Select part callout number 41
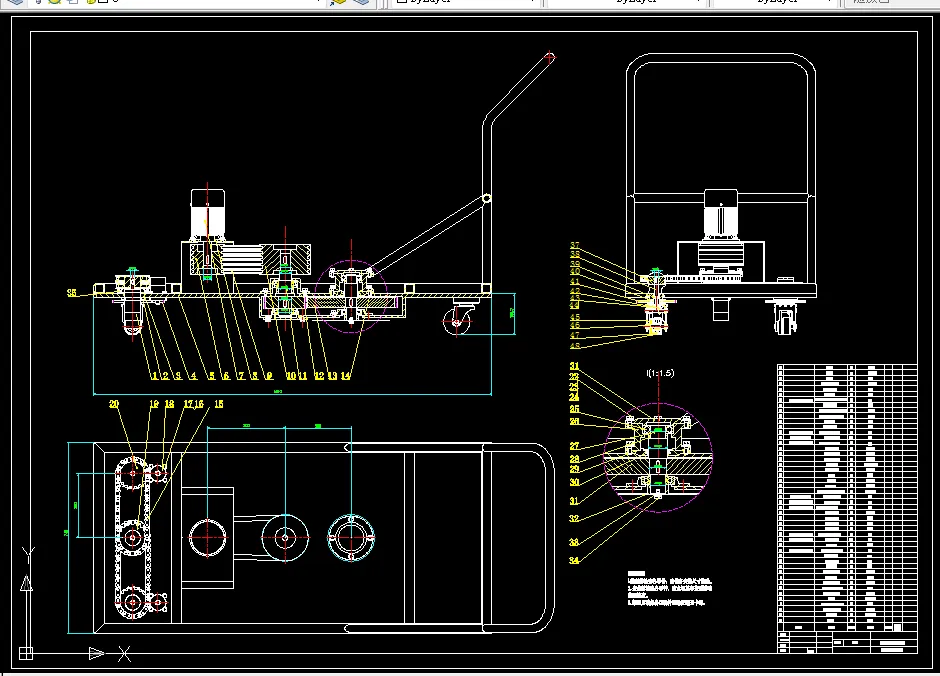 point(575,281)
